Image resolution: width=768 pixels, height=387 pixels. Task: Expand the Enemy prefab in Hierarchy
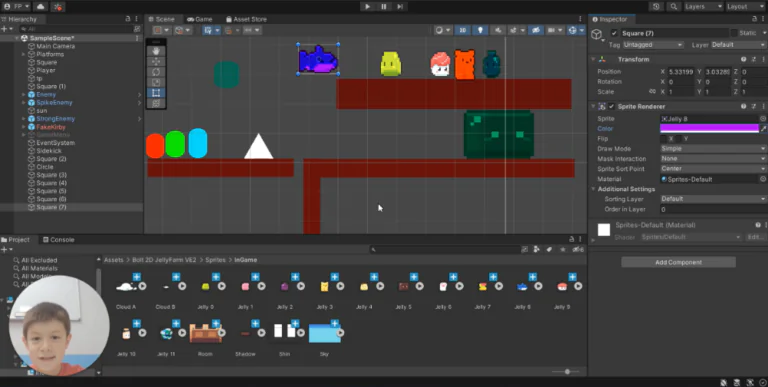click(24, 95)
